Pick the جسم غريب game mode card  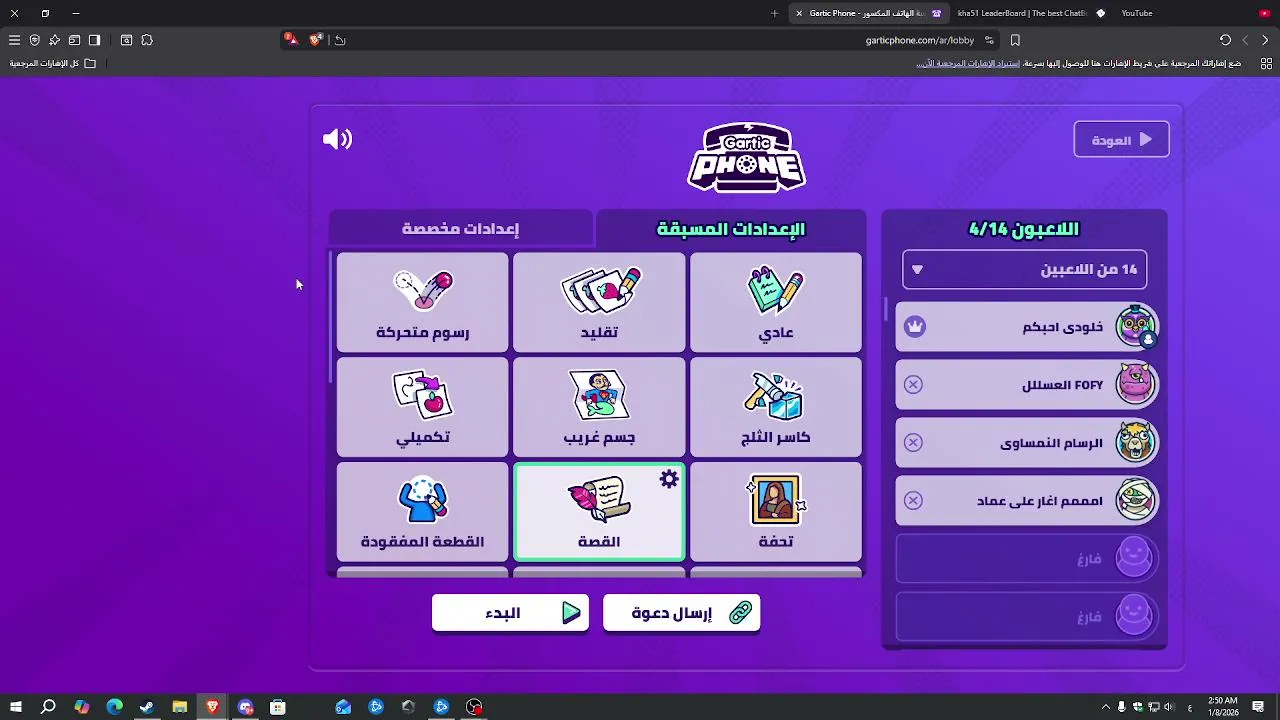pyautogui.click(x=599, y=407)
